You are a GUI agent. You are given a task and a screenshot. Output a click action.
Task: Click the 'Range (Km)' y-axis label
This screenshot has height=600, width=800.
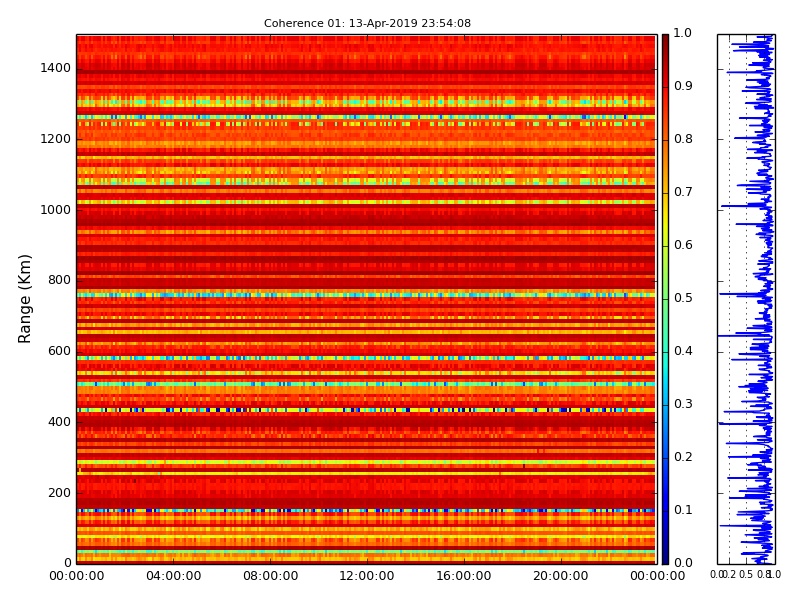pos(26,298)
